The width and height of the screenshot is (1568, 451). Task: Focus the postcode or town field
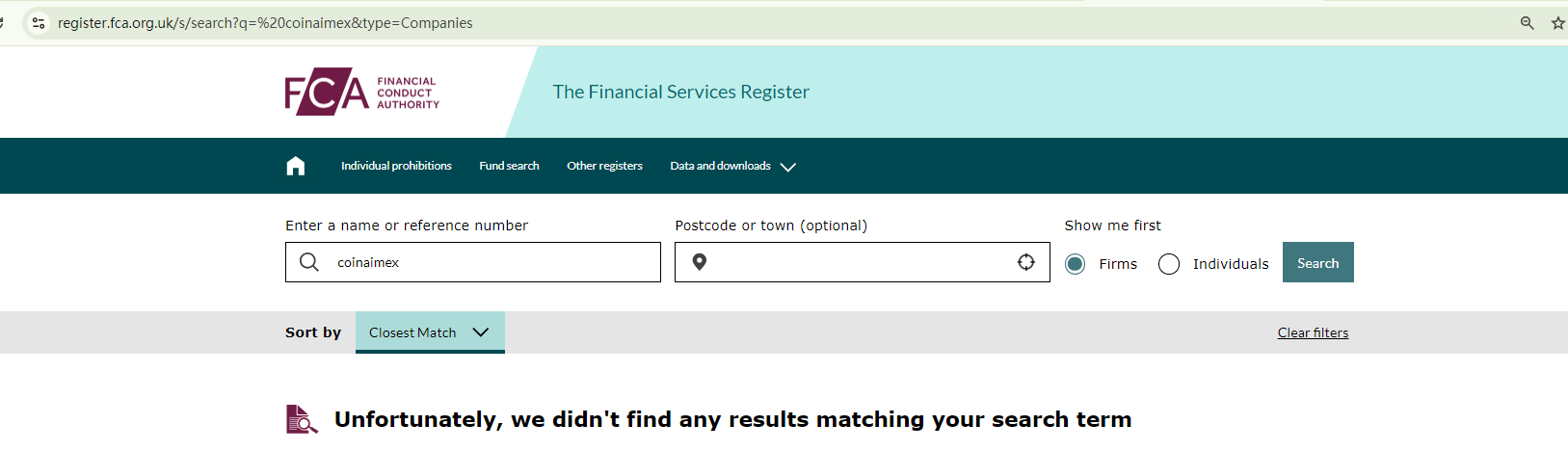coord(858,262)
